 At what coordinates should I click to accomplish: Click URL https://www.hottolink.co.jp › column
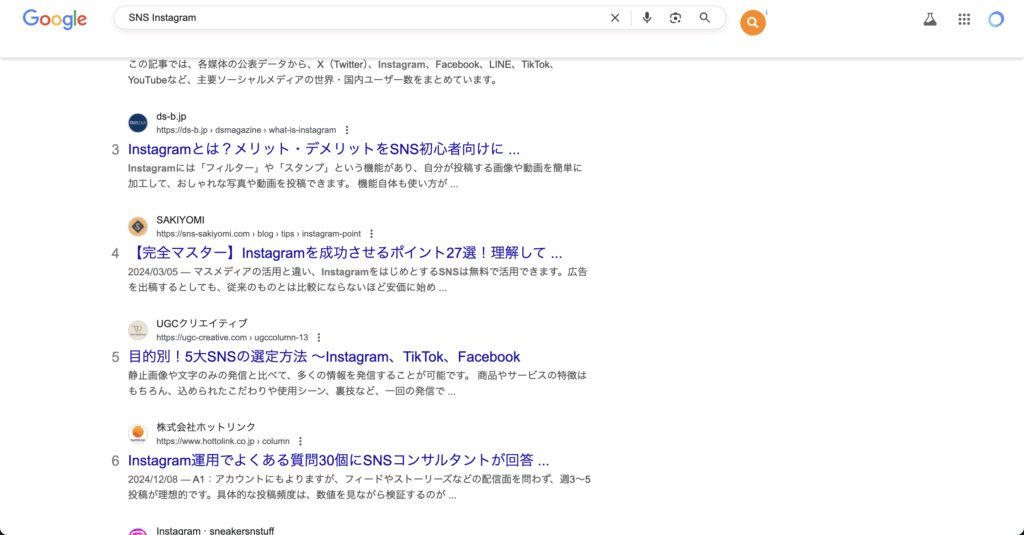(x=223, y=441)
